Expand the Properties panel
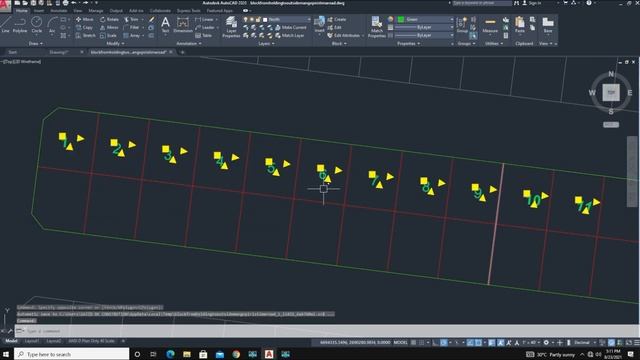The image size is (640, 360). tap(408, 43)
